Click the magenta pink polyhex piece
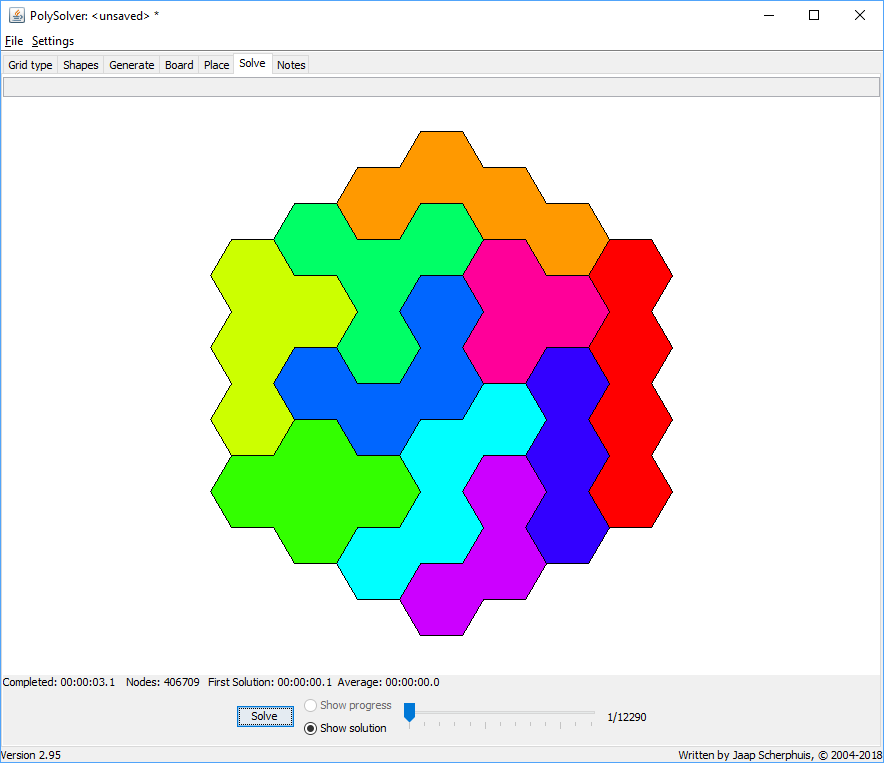Viewport: 884px width, 763px height. [x=524, y=311]
